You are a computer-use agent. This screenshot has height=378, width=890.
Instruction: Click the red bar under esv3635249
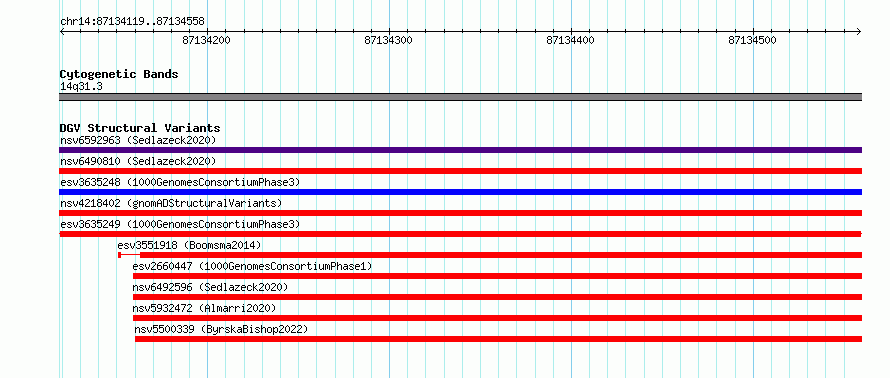coord(460,234)
